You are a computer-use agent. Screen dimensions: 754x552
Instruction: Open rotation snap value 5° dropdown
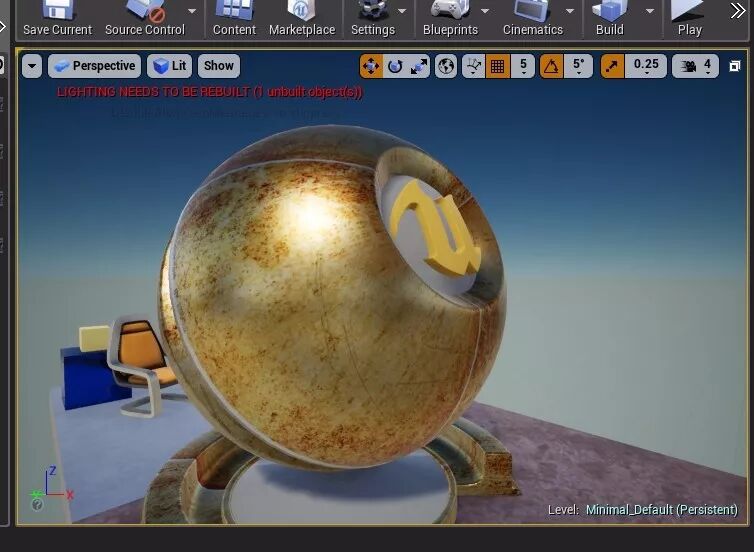(578, 66)
